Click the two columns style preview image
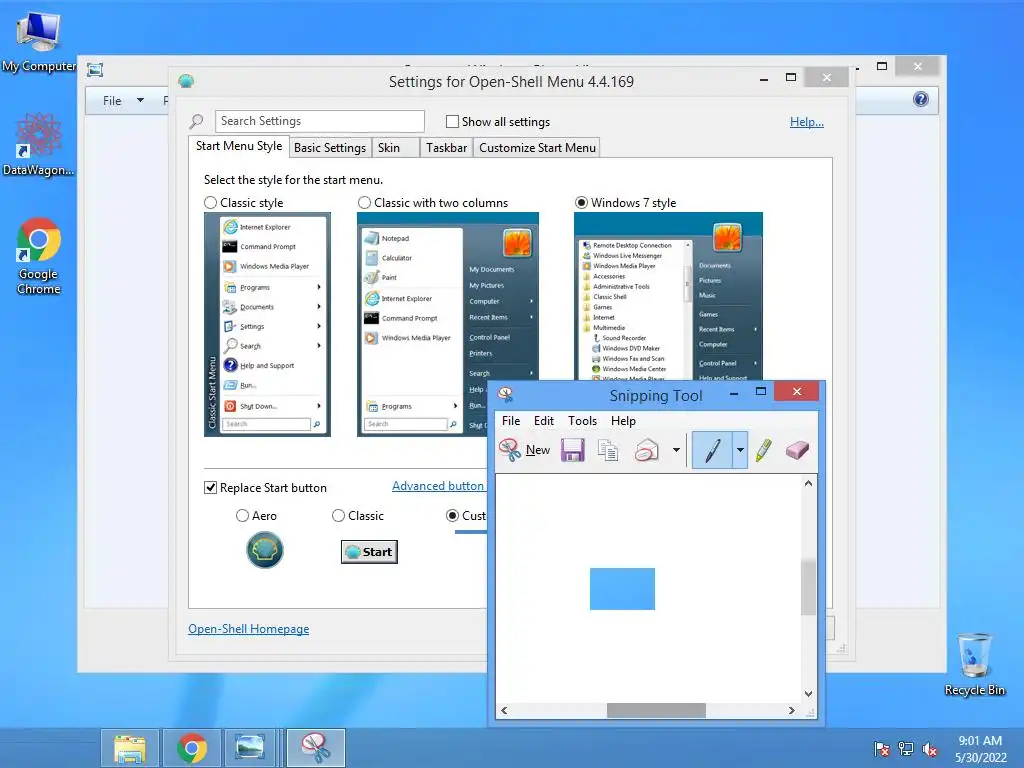Screen dimensions: 1024x768 447,324
